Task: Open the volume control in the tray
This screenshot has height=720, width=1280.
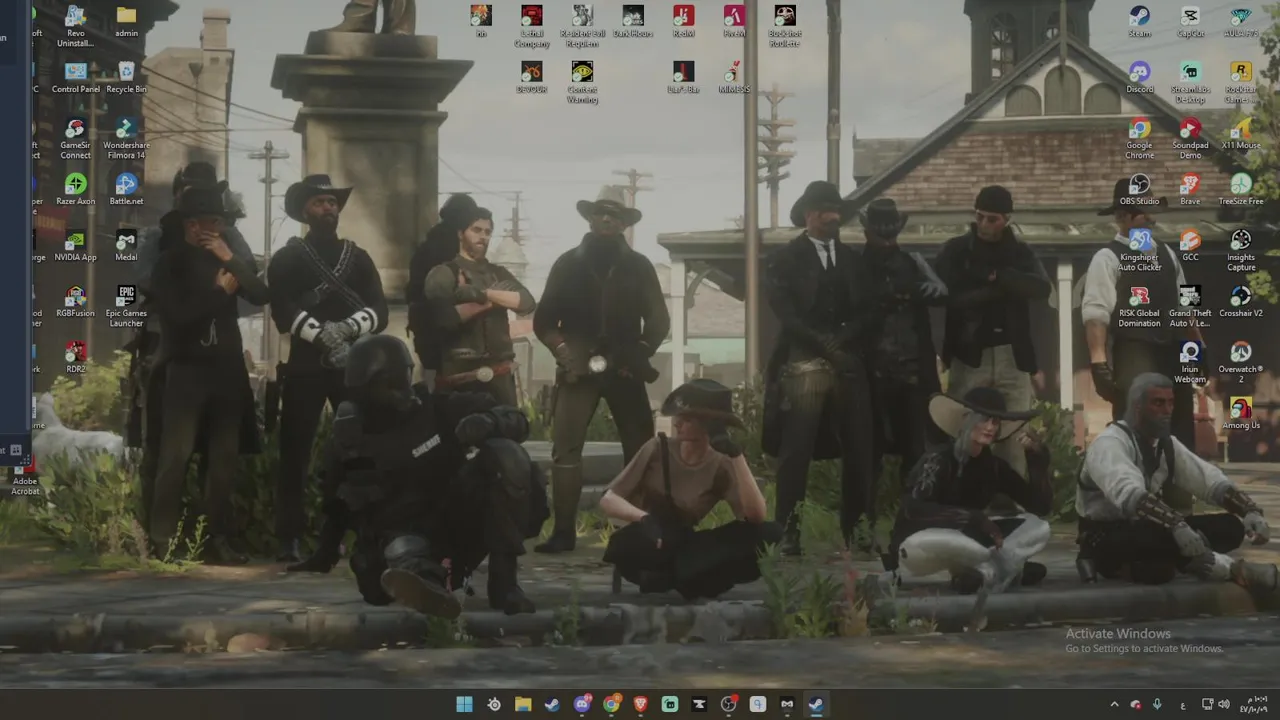Action: coord(1223,704)
